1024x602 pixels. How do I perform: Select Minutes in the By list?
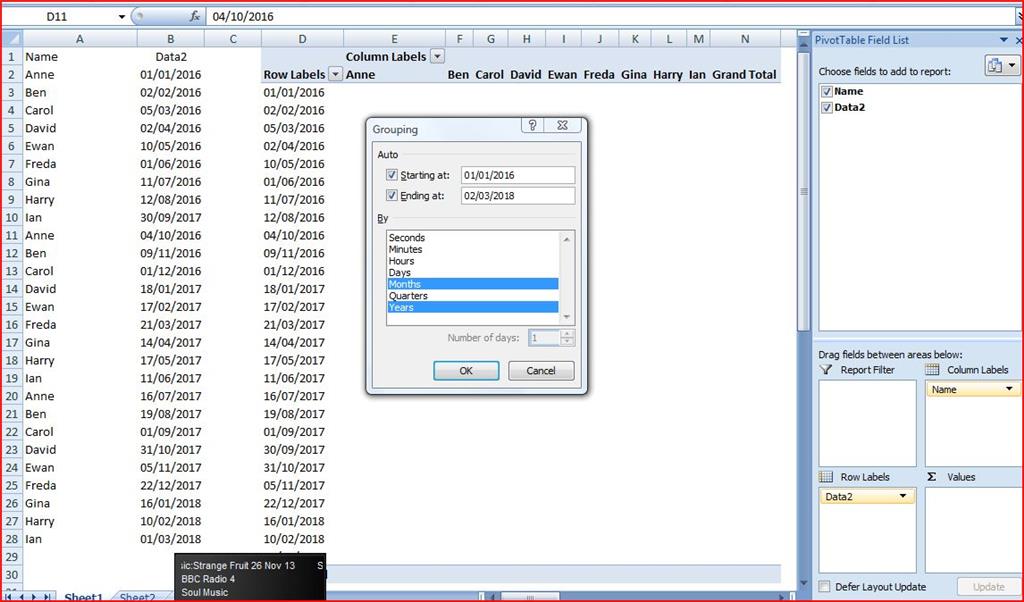click(473, 249)
